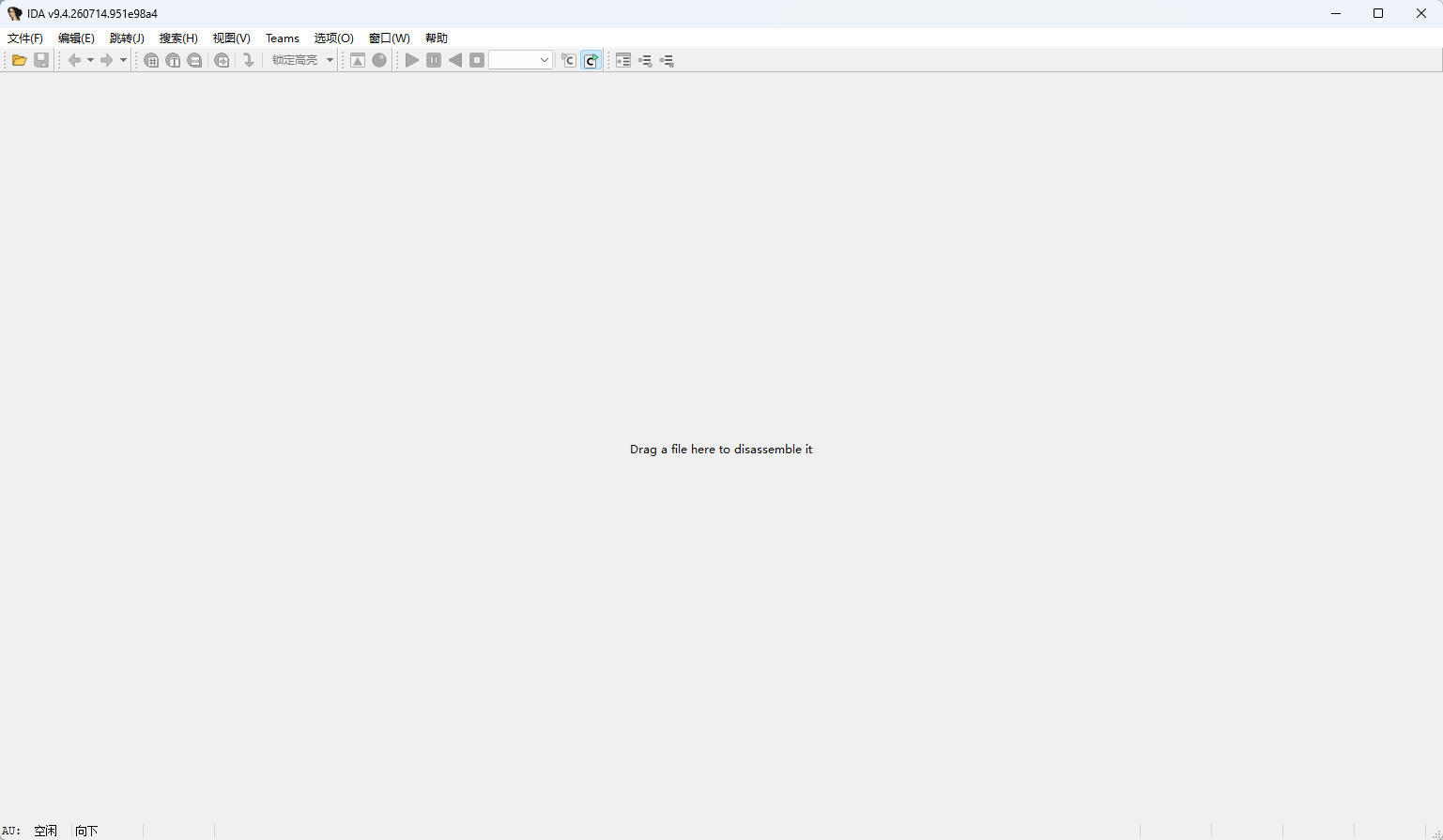The width and height of the screenshot is (1443, 840).
Task: Open the 文件(F) menu
Action: 25,38
